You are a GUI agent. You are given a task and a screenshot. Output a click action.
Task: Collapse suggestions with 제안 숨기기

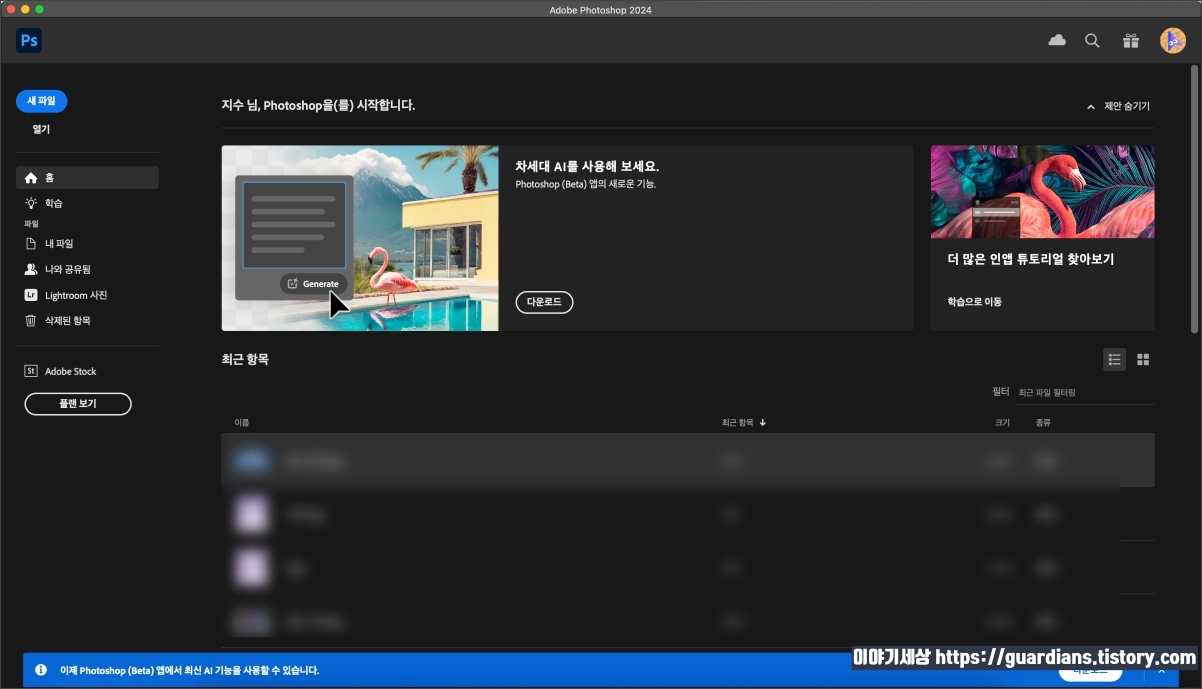point(1118,106)
